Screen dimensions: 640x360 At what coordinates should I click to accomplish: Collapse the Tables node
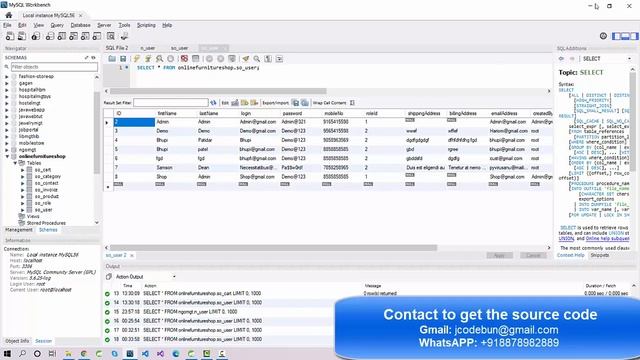click(15, 163)
